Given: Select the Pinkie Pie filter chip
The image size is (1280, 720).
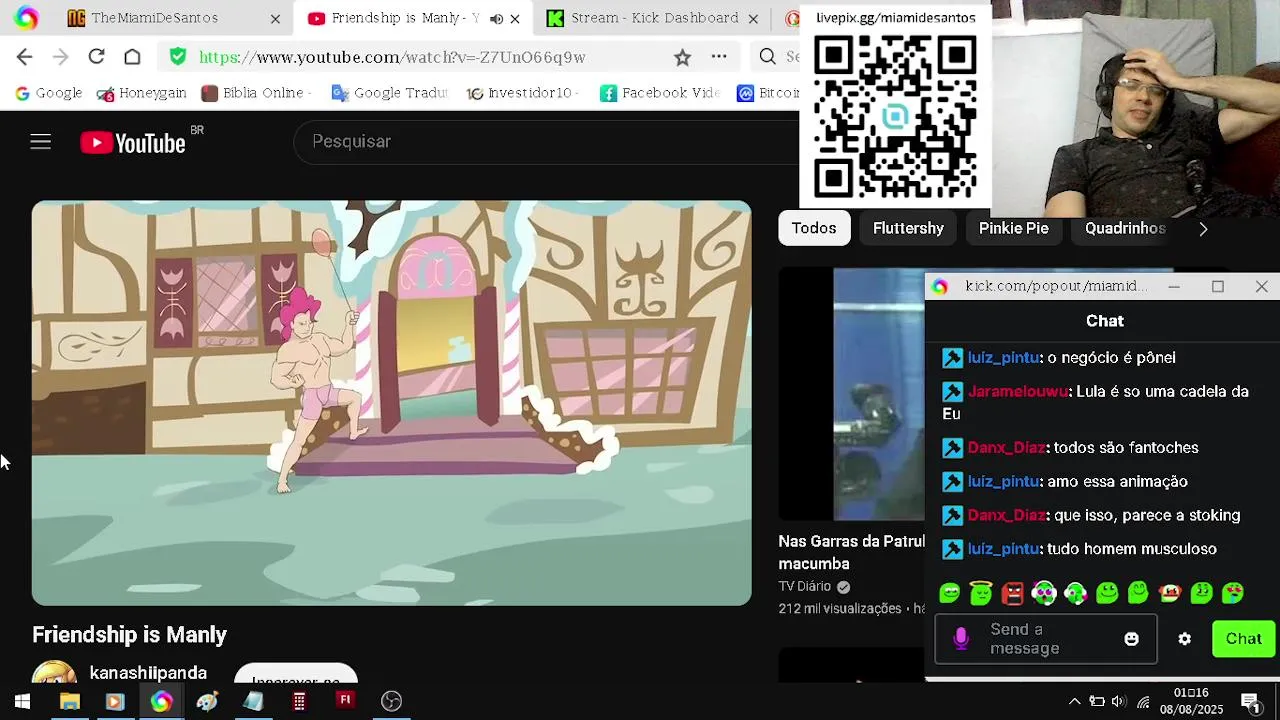Looking at the screenshot, I should tap(1013, 228).
